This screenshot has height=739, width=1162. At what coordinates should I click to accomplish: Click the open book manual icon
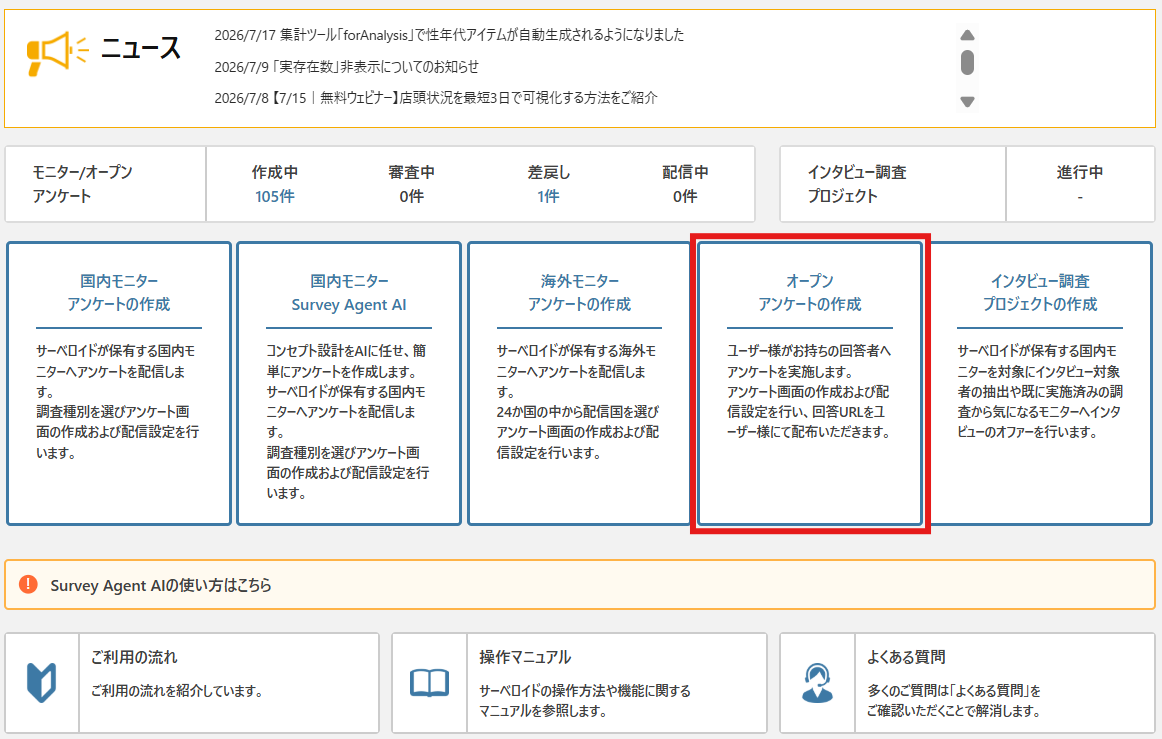pyautogui.click(x=430, y=683)
